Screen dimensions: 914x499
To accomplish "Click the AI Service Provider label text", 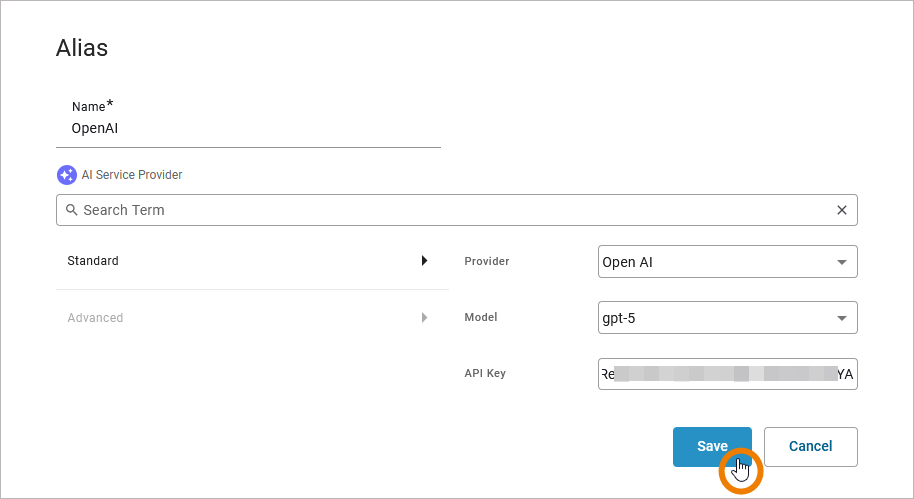I will coord(132,175).
